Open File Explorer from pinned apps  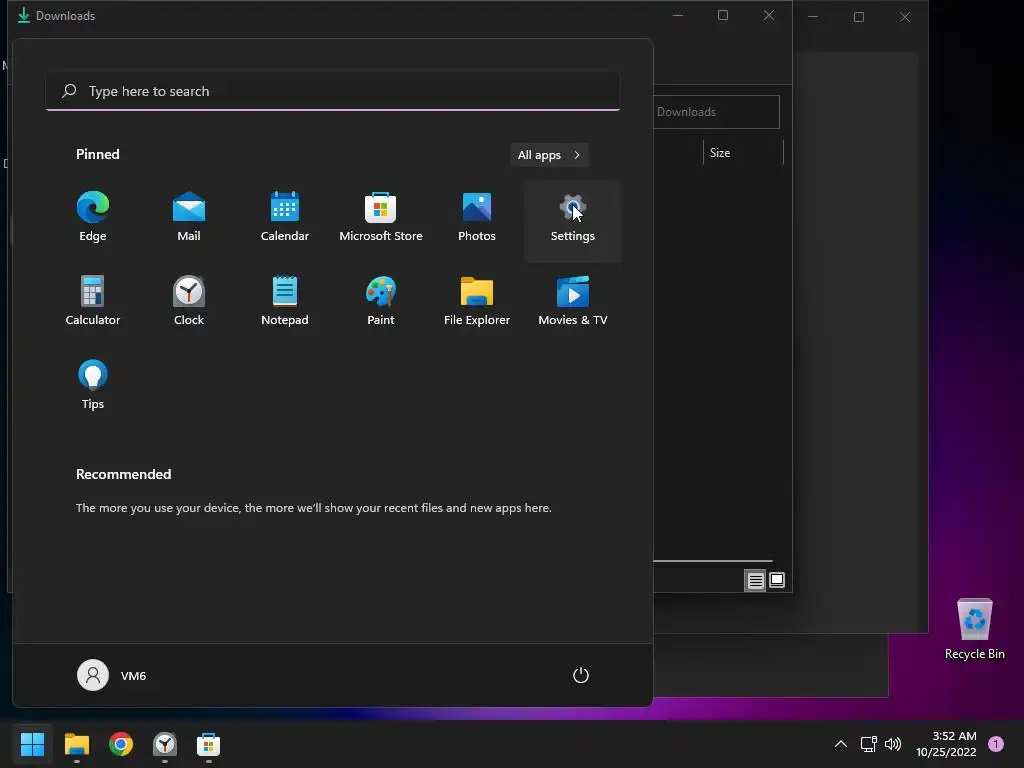click(477, 302)
